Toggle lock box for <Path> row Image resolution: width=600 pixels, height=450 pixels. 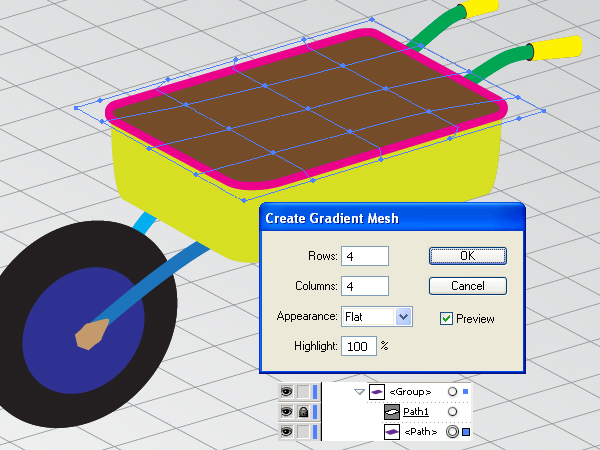[303, 432]
